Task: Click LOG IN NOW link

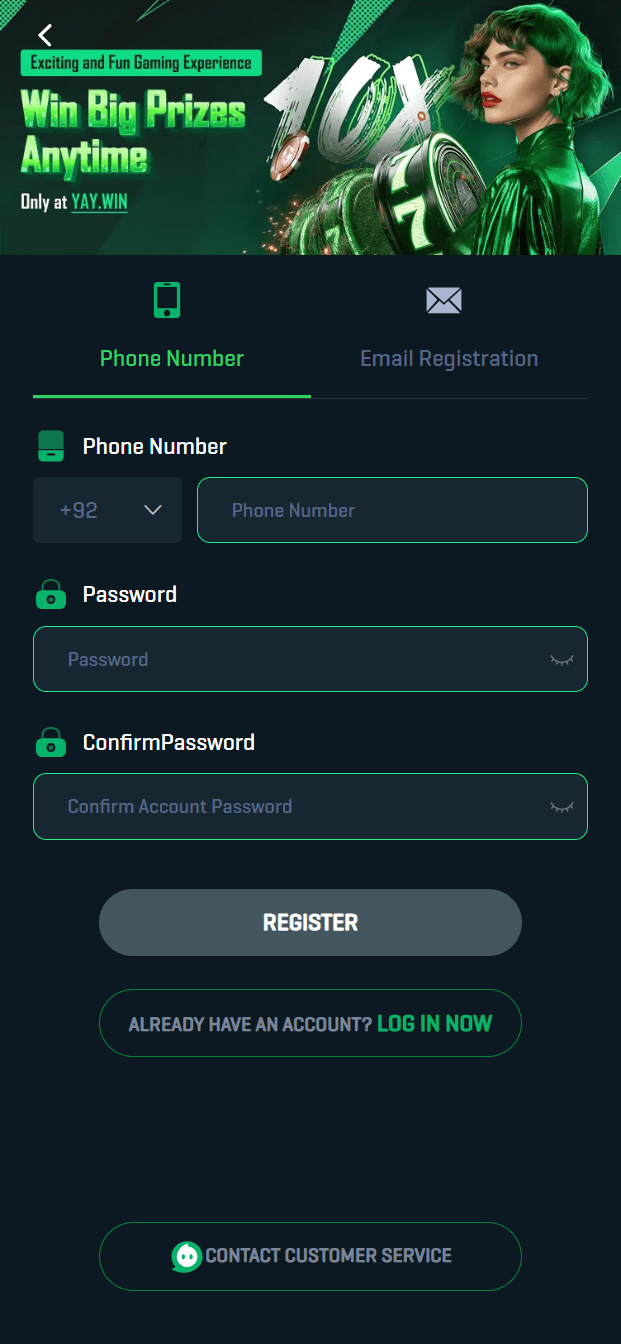Action: tap(434, 1023)
